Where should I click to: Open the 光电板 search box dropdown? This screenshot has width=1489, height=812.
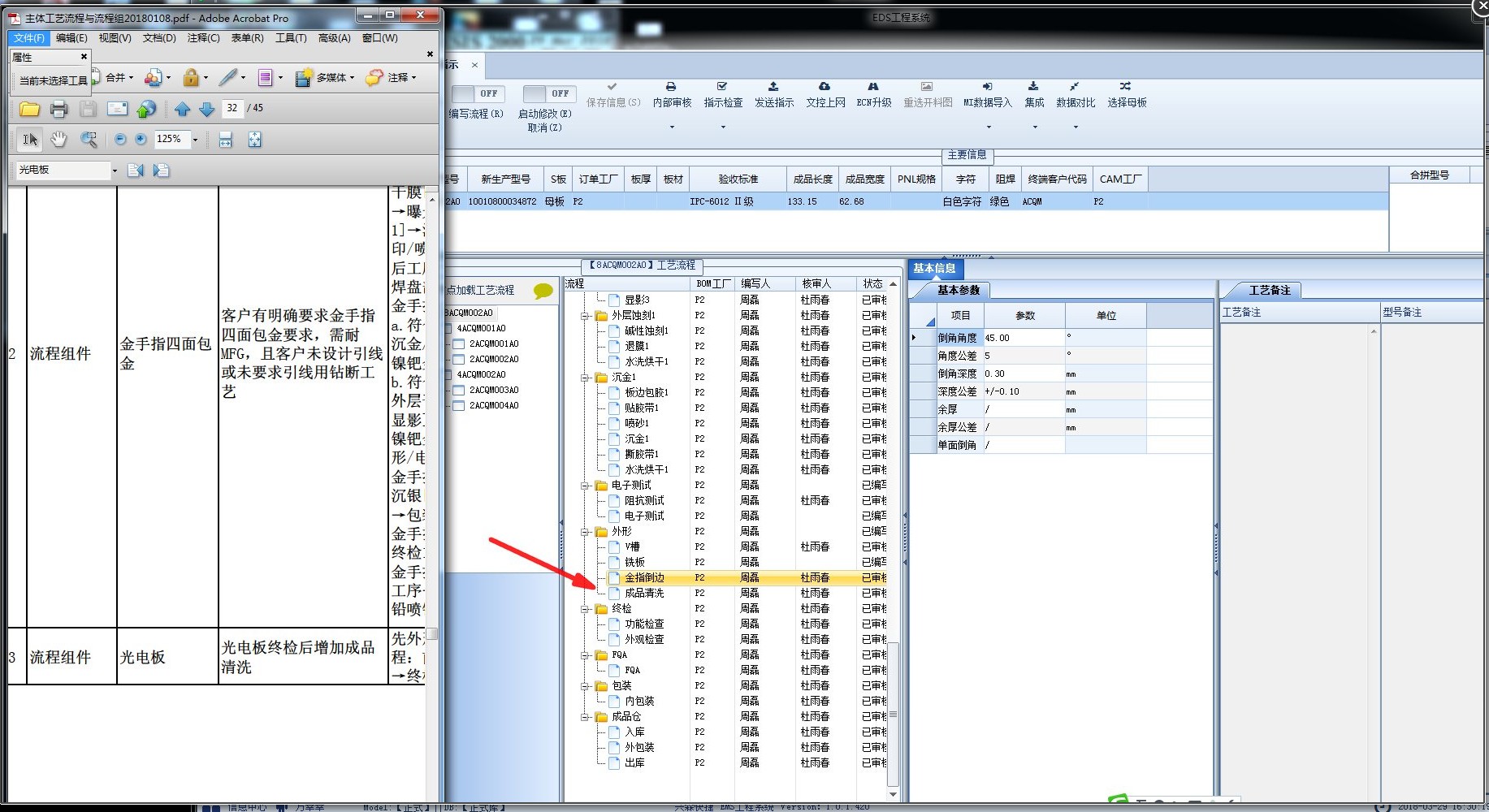pyautogui.click(x=115, y=171)
